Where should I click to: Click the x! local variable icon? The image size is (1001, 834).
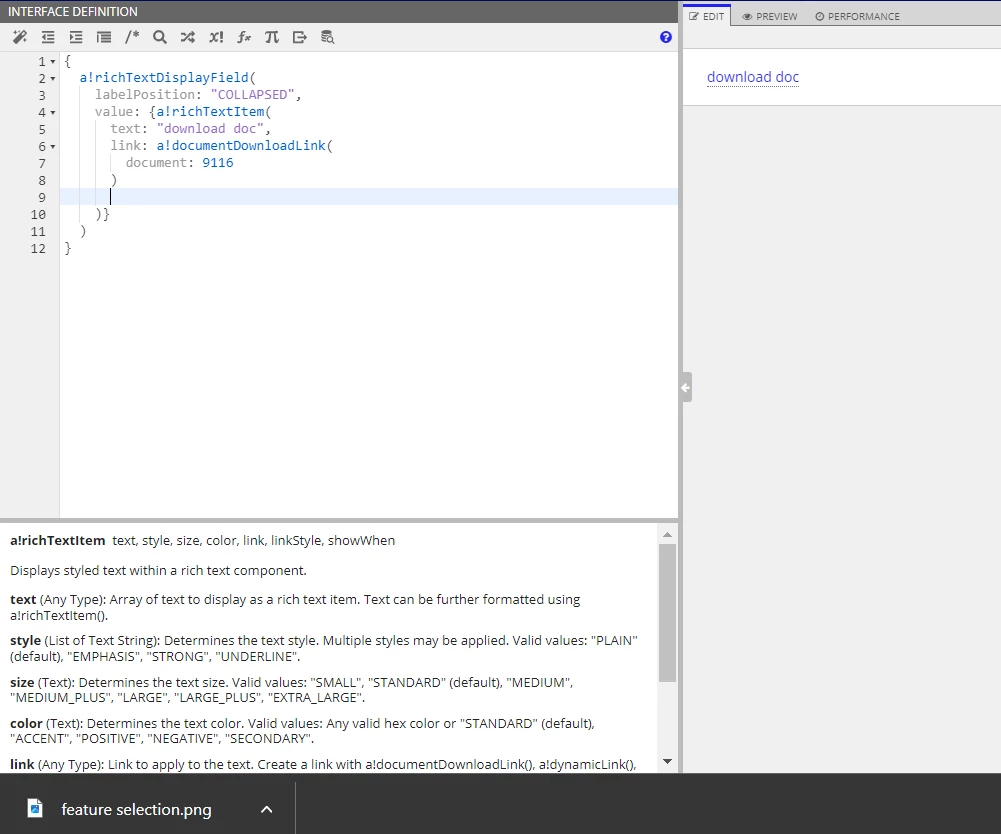pyautogui.click(x=216, y=37)
